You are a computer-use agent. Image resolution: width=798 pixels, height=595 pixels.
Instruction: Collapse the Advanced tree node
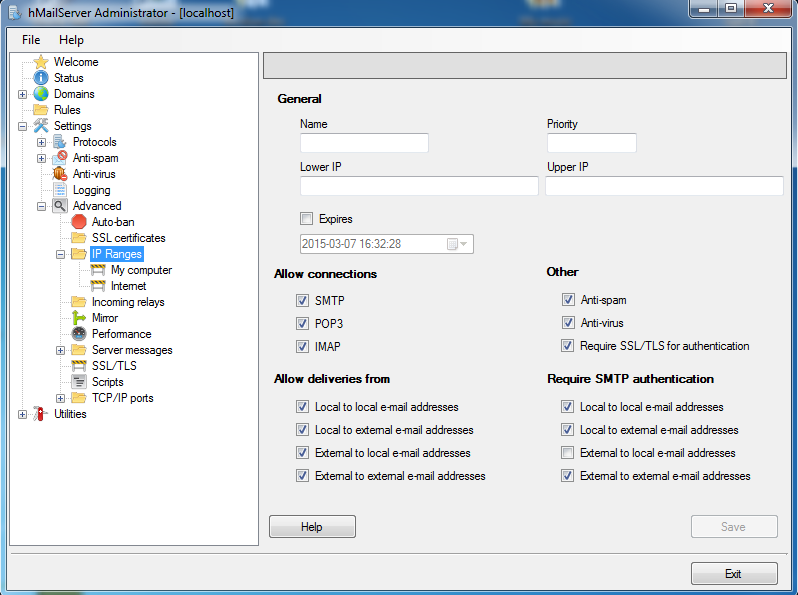pos(41,206)
